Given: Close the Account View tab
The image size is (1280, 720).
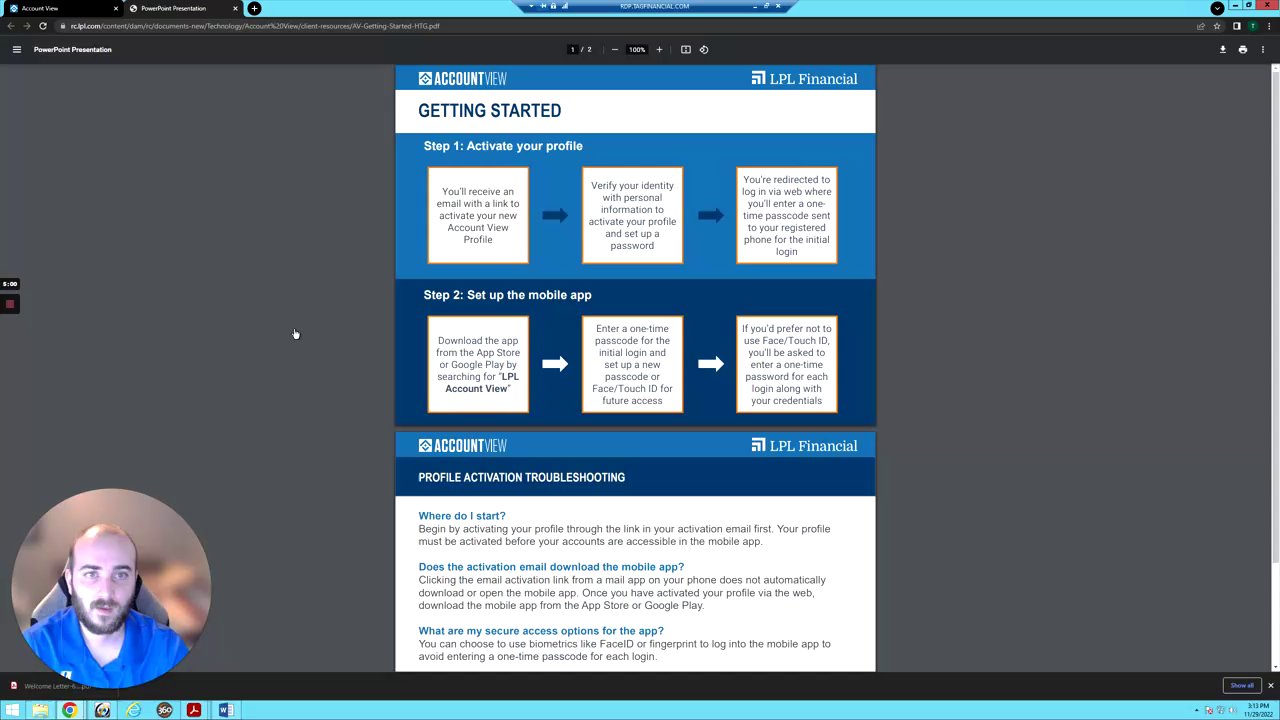Looking at the screenshot, I should tap(115, 8).
